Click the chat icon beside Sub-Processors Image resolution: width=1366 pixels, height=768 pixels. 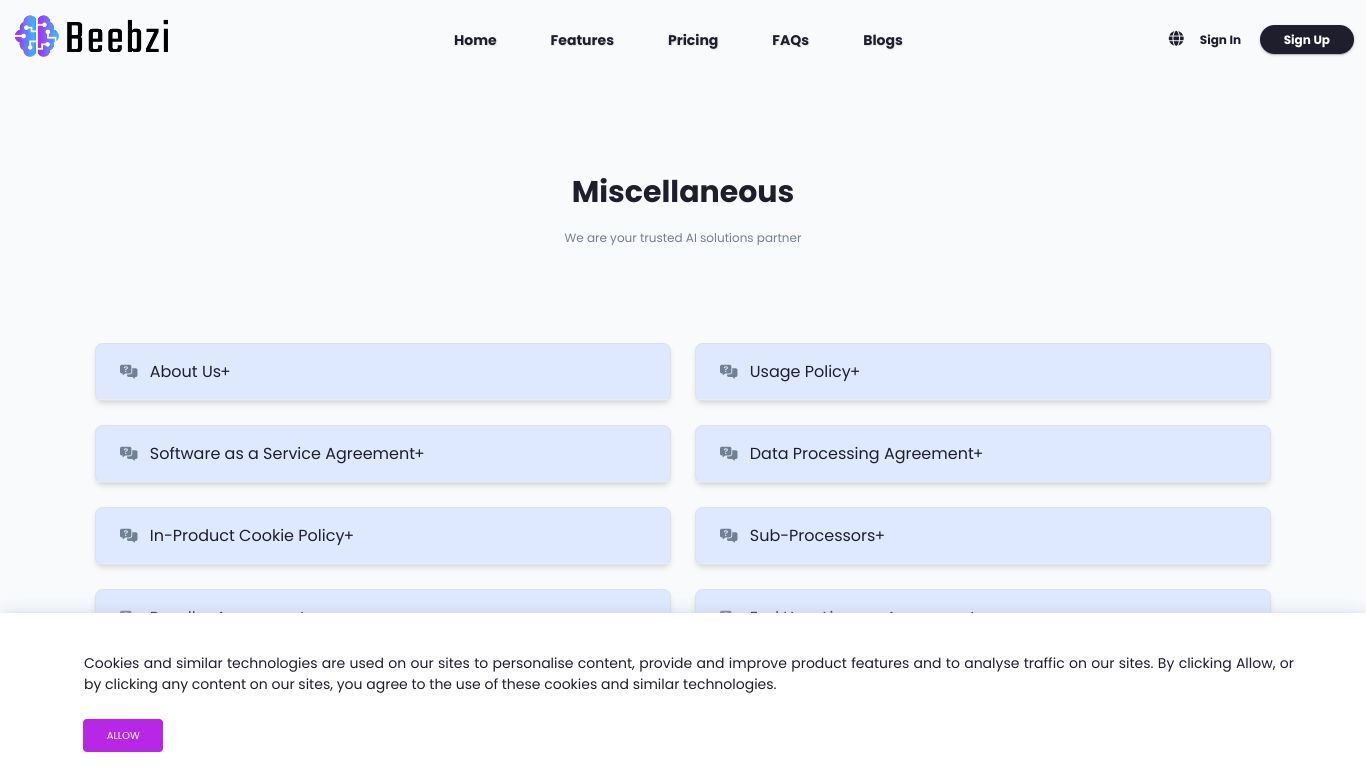point(729,535)
